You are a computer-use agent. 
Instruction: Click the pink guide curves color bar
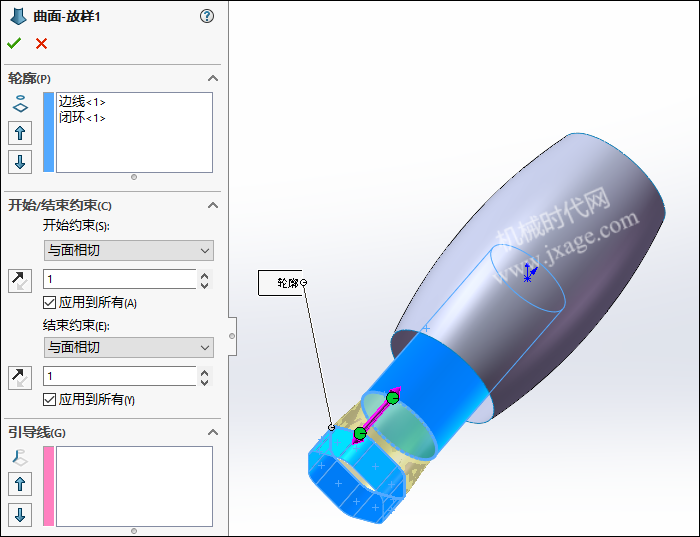[x=49, y=486]
